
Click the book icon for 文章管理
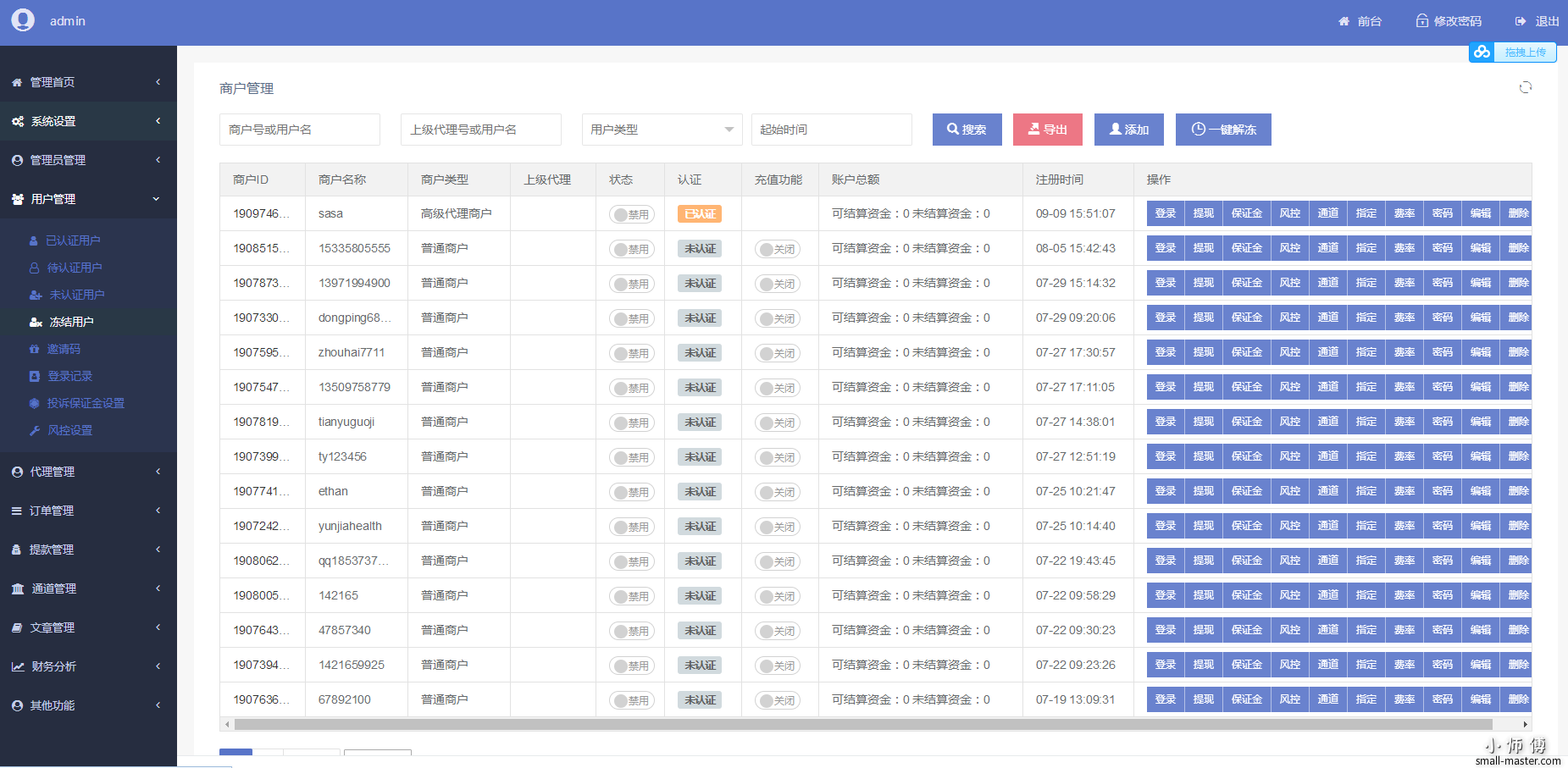pyautogui.click(x=17, y=627)
